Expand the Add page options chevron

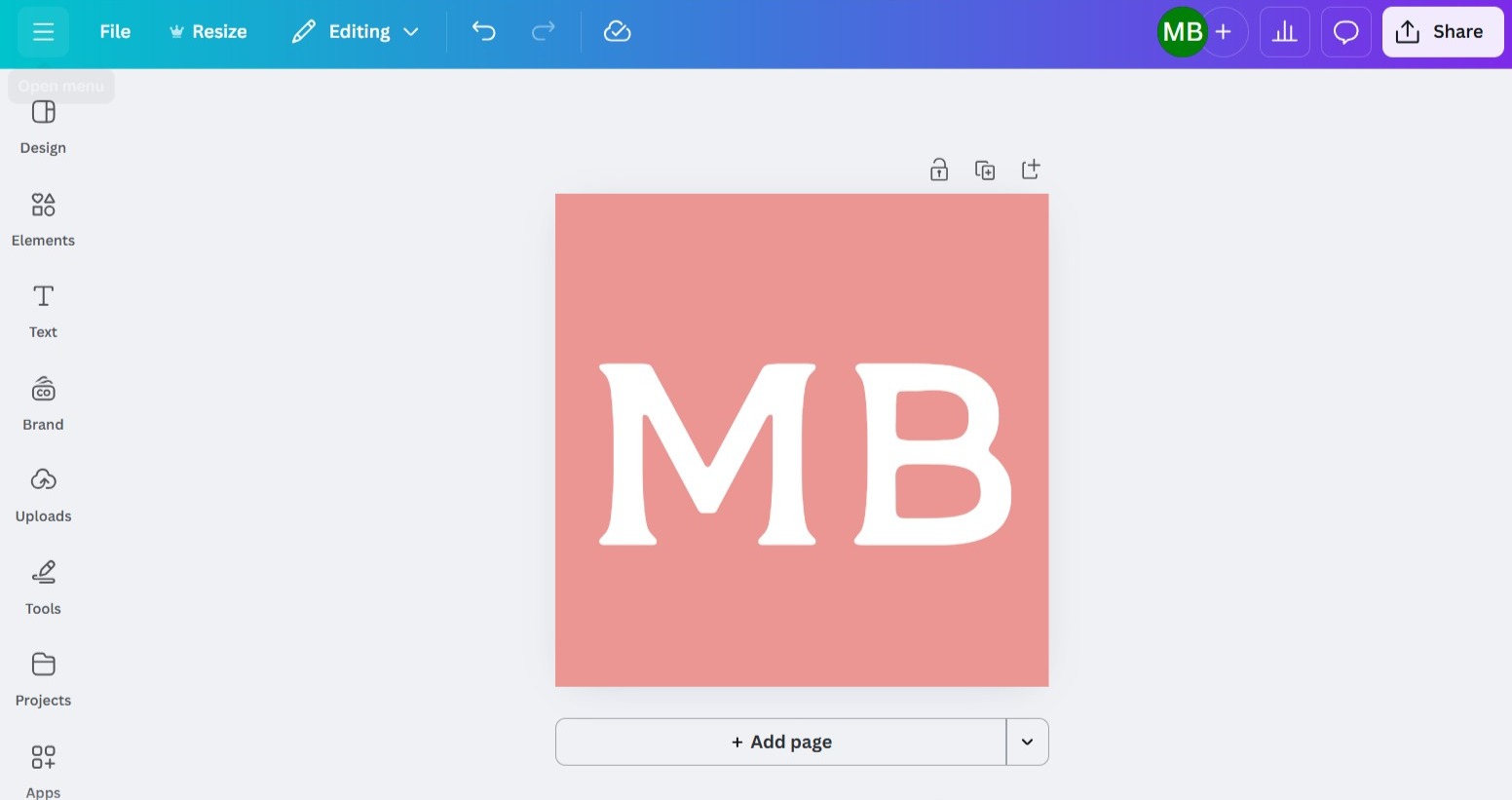[1026, 742]
